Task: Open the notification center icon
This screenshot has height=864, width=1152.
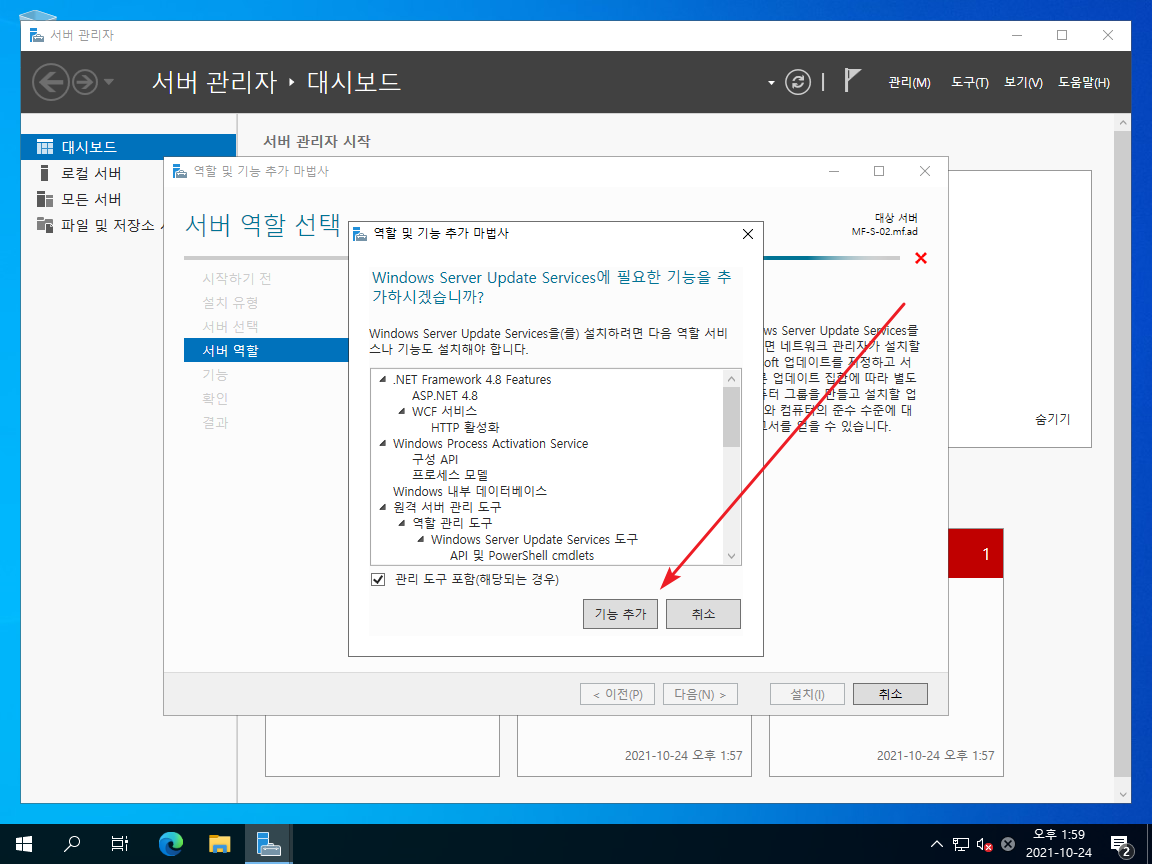Action: point(1121,845)
